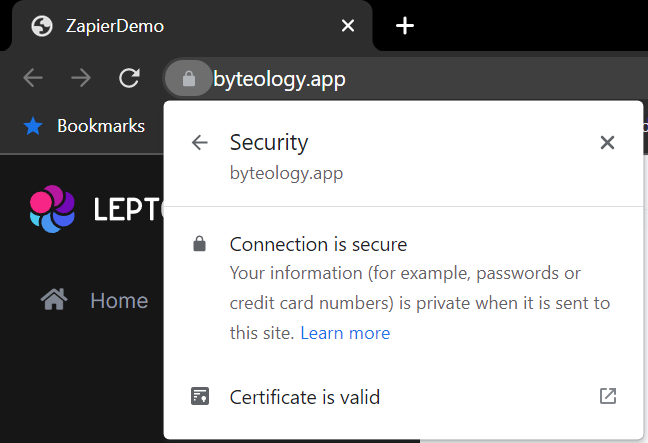Screen dimensions: 648x443
Task: Return from Security panel using back arrow
Action: (200, 143)
